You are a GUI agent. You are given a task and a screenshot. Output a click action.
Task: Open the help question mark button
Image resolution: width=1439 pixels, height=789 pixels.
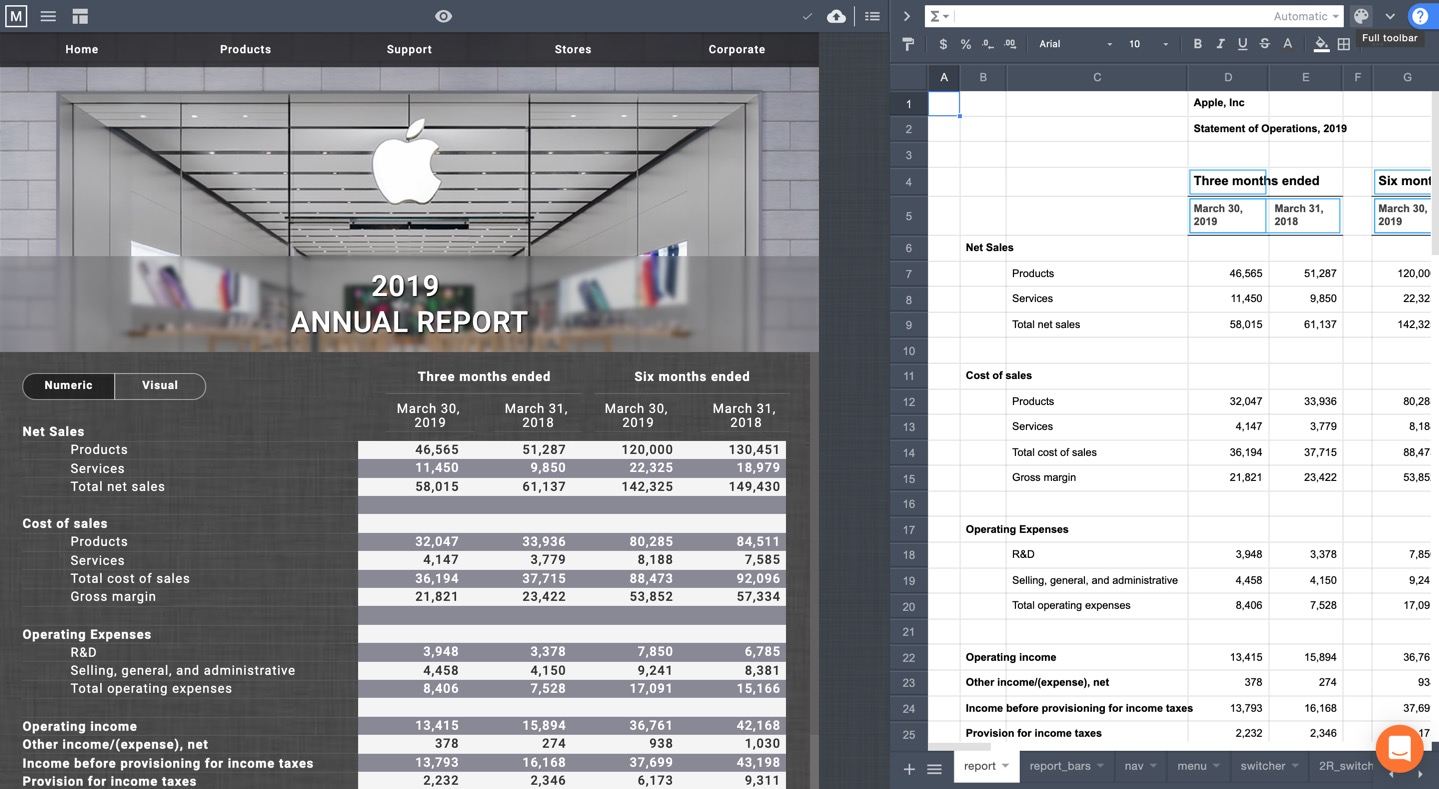click(1420, 16)
